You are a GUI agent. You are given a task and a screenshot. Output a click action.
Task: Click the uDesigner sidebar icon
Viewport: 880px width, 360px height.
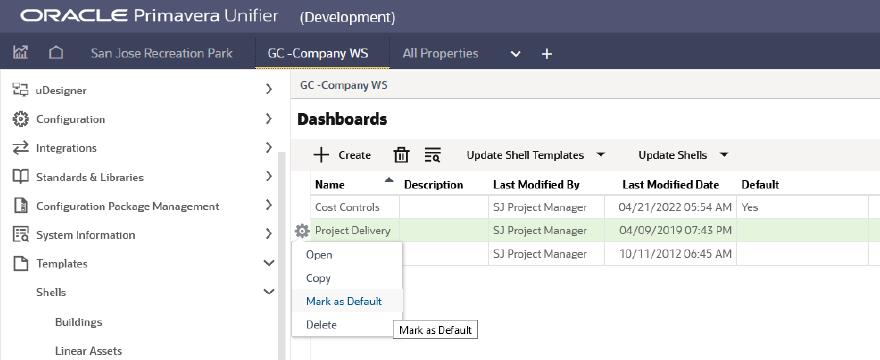click(x=20, y=90)
